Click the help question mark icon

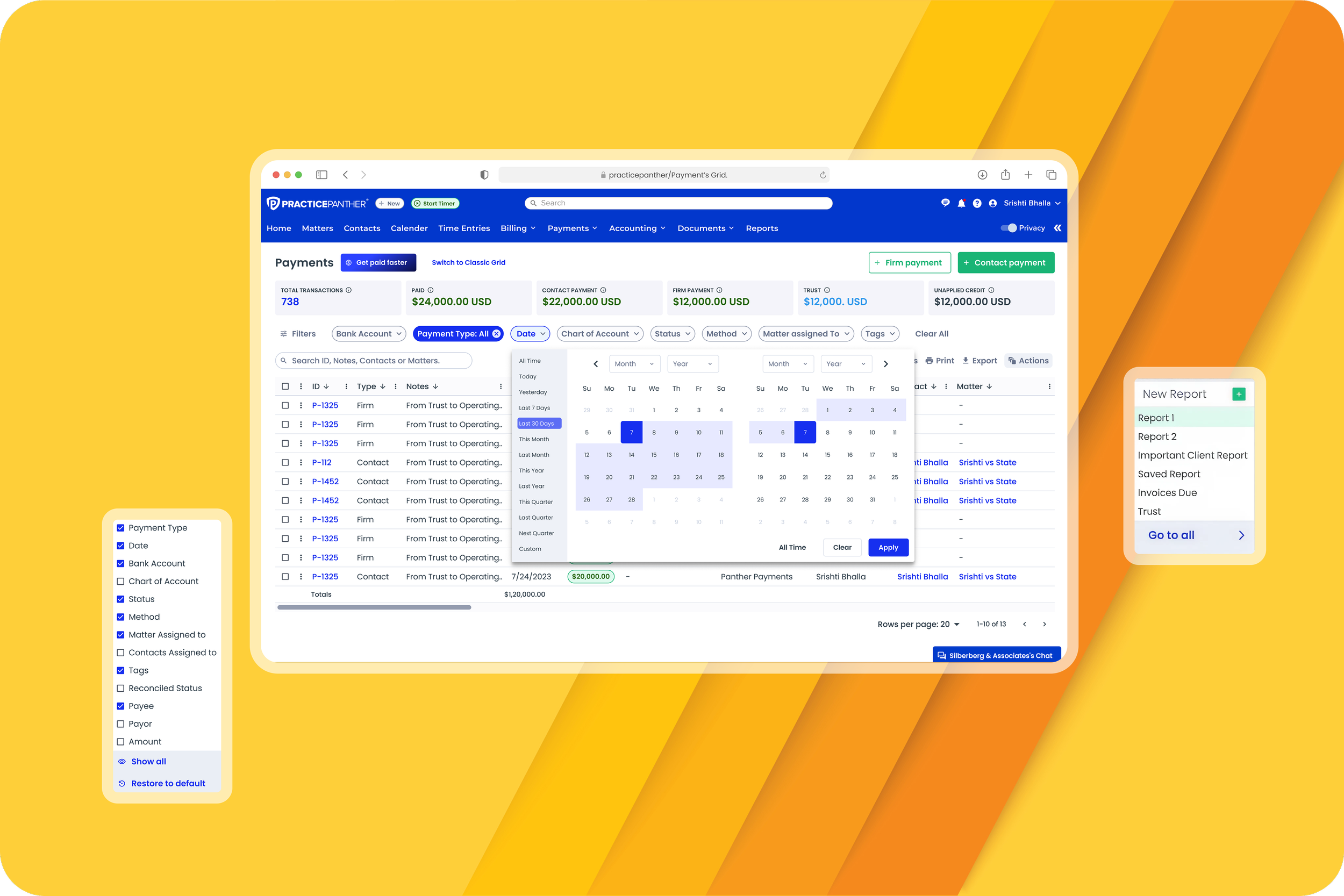977,203
